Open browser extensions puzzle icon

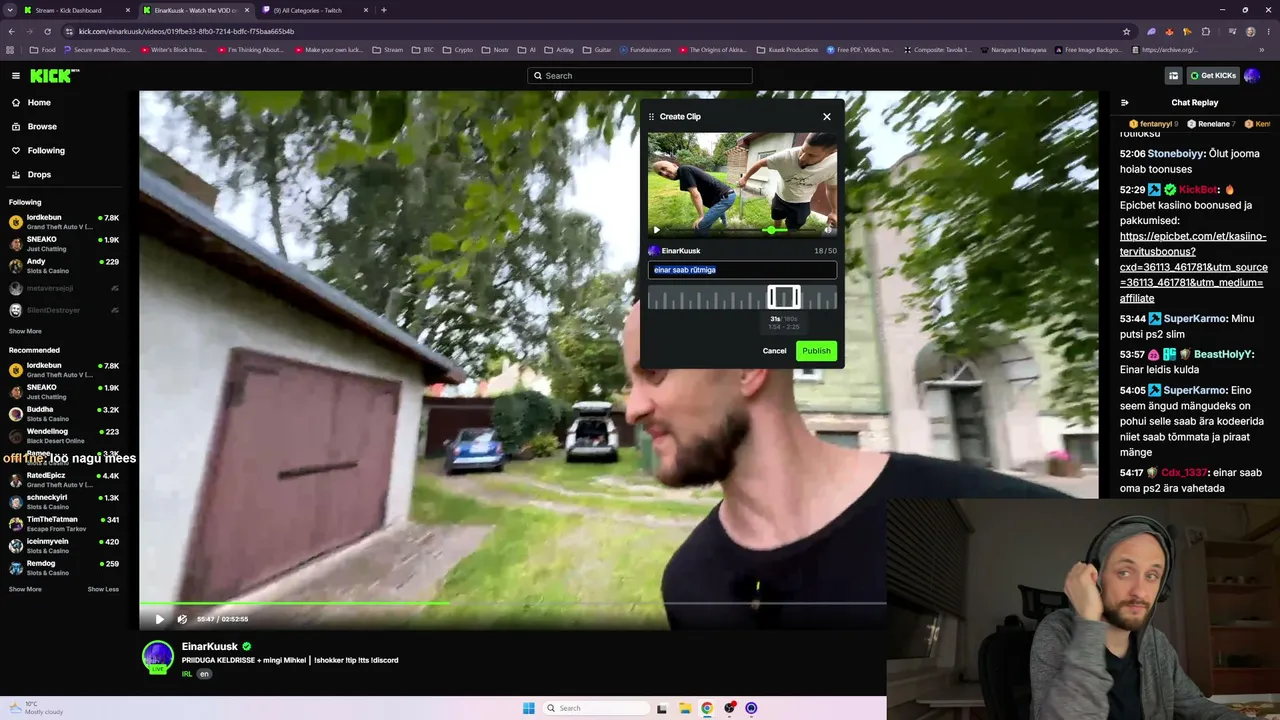pyautogui.click(x=1206, y=31)
